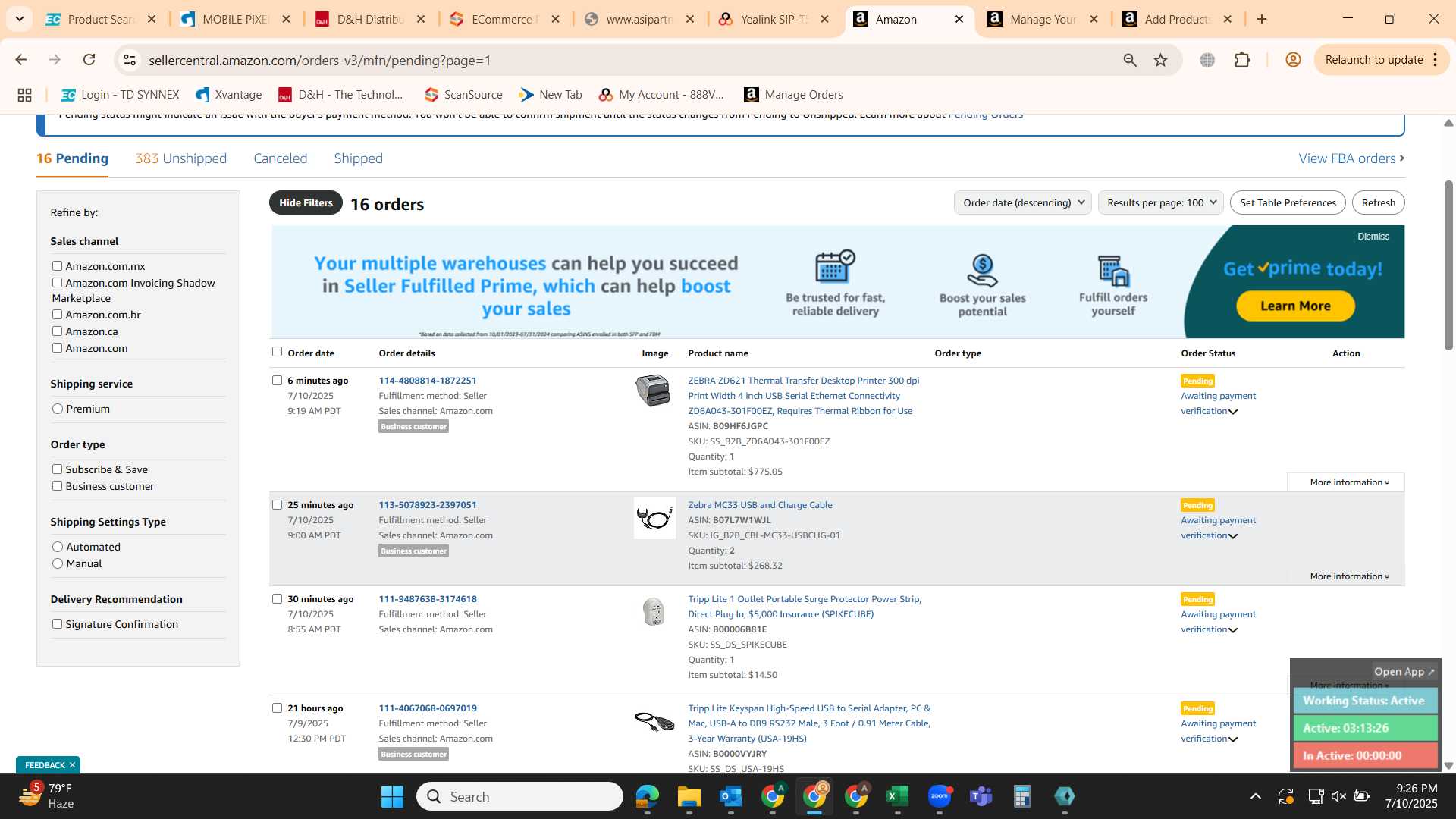Image resolution: width=1456 pixels, height=819 pixels.
Task: Open Tripp Lite surge protector thumbnail
Action: pos(654,611)
